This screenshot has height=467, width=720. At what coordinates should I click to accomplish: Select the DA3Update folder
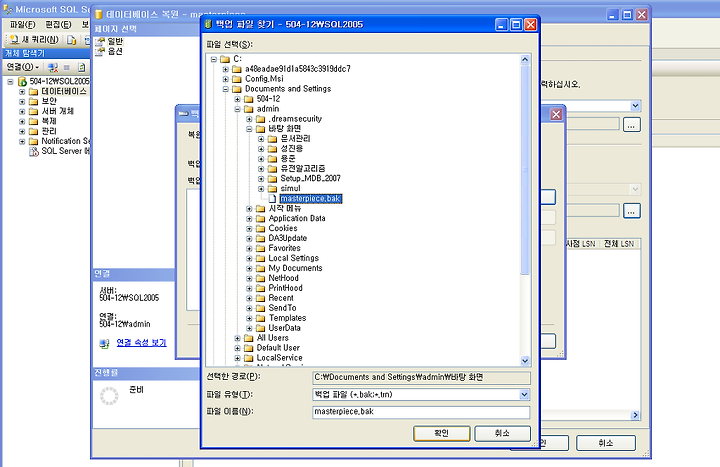click(x=287, y=238)
